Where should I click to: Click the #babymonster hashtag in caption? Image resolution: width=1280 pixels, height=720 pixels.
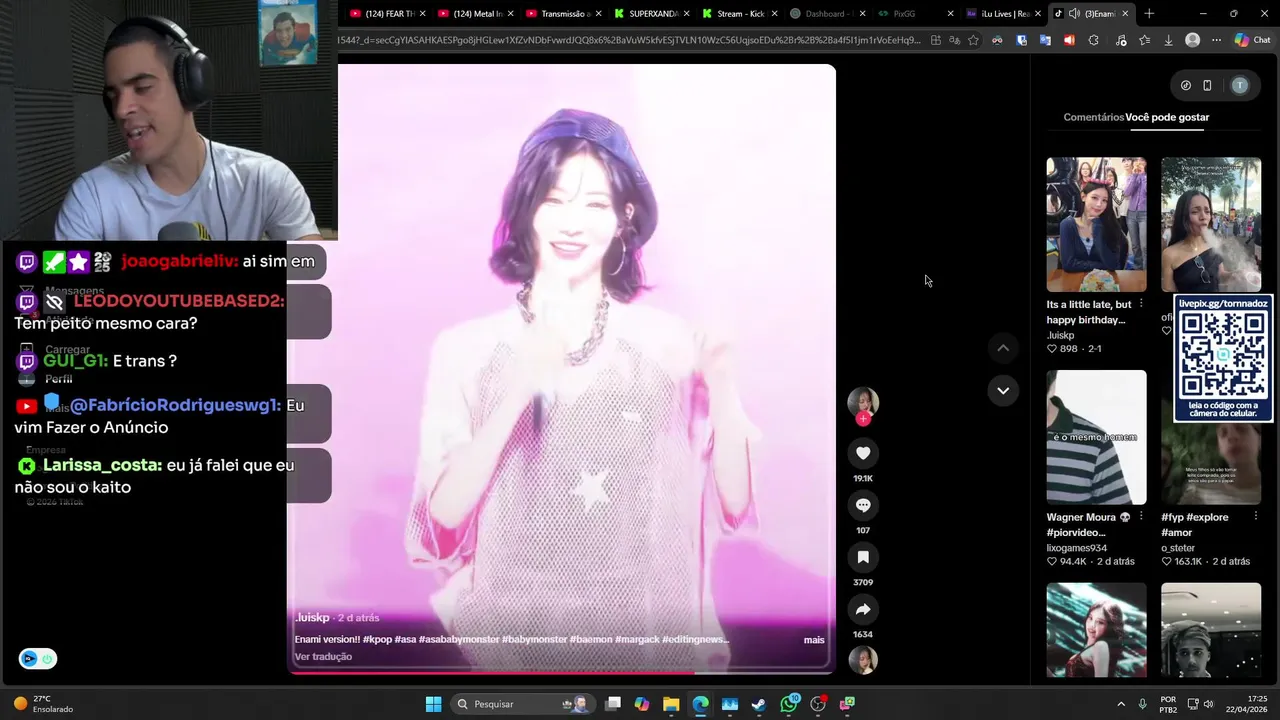click(x=536, y=640)
